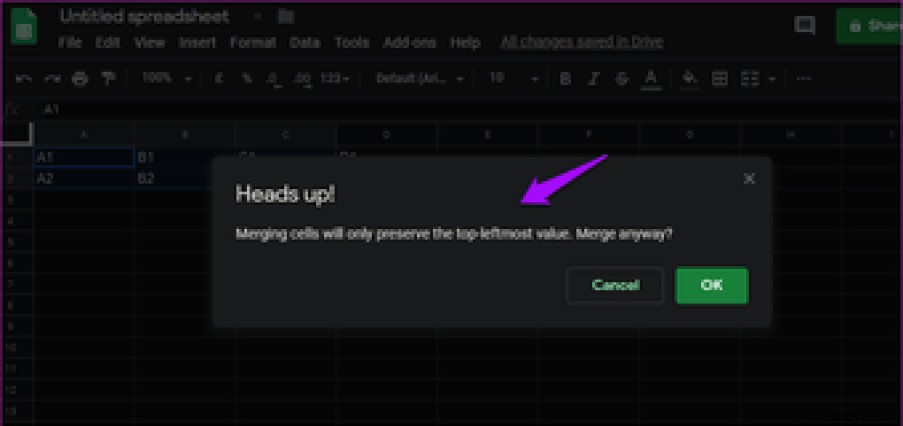
Task: Open the Format menu
Action: (x=253, y=43)
